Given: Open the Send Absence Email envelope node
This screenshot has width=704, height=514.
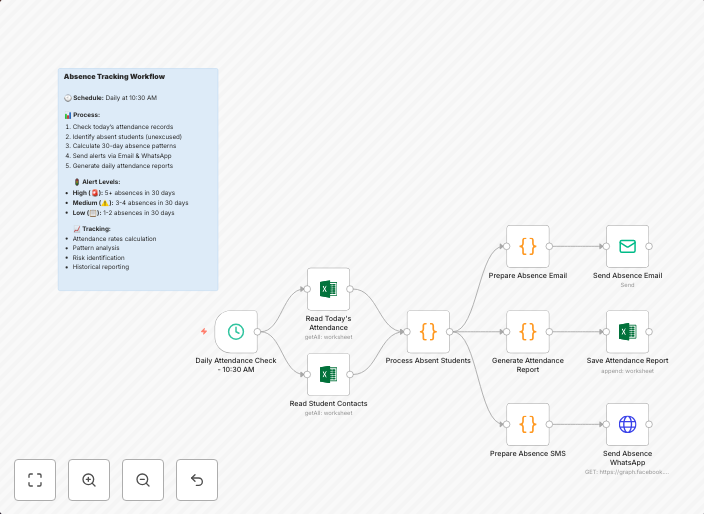Looking at the screenshot, I should (627, 246).
